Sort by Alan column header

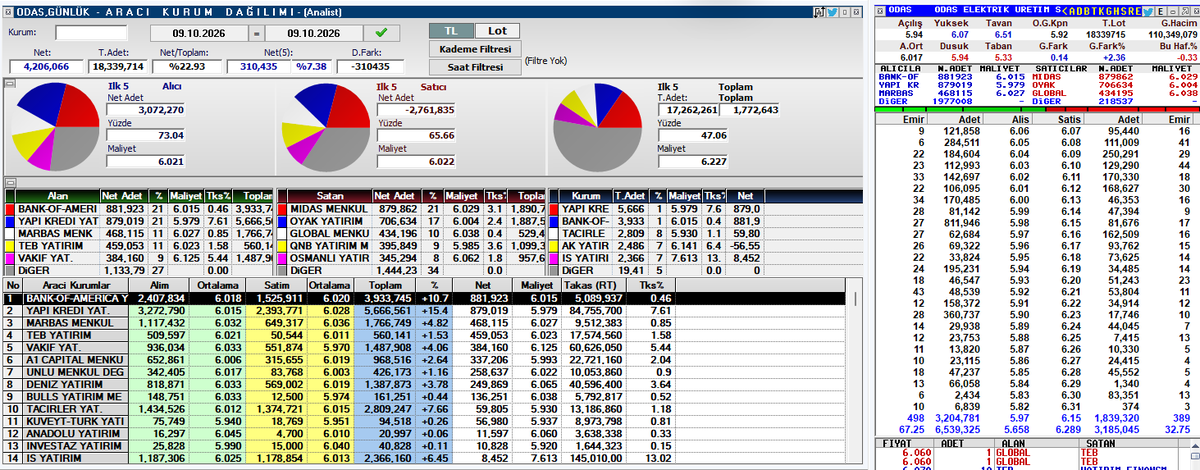(x=58, y=196)
